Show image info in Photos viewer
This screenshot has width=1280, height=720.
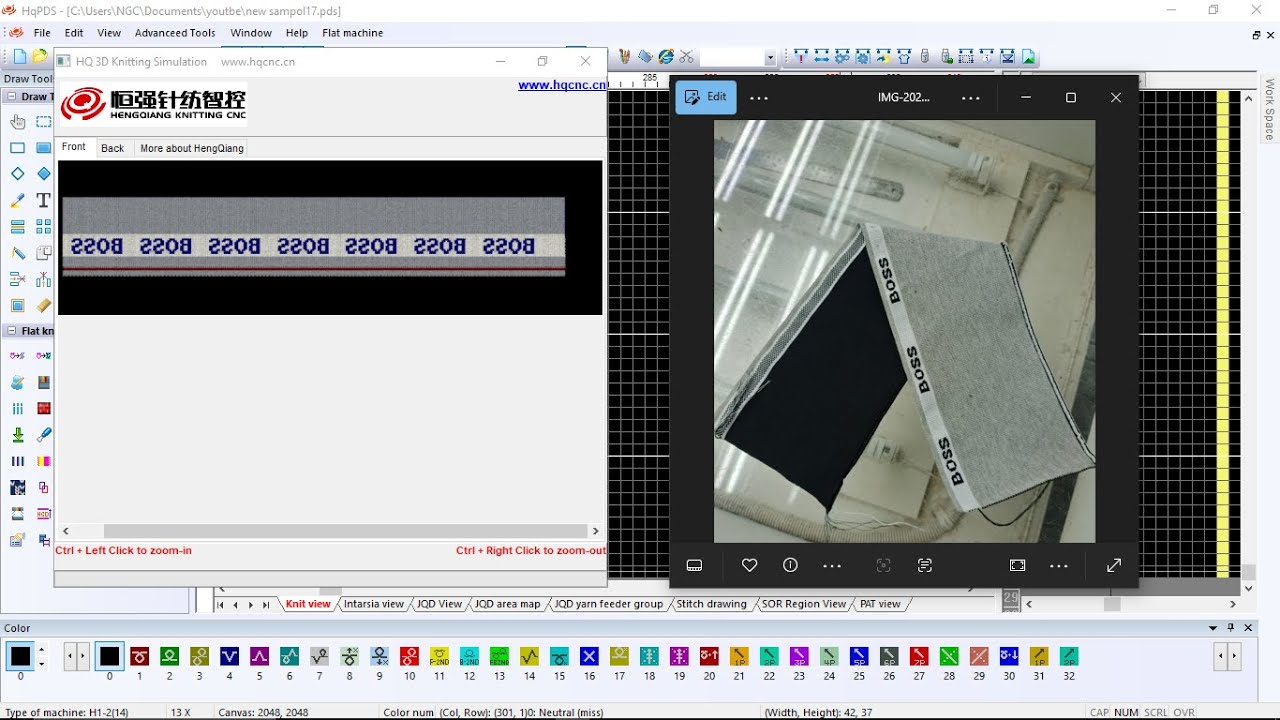coord(790,565)
